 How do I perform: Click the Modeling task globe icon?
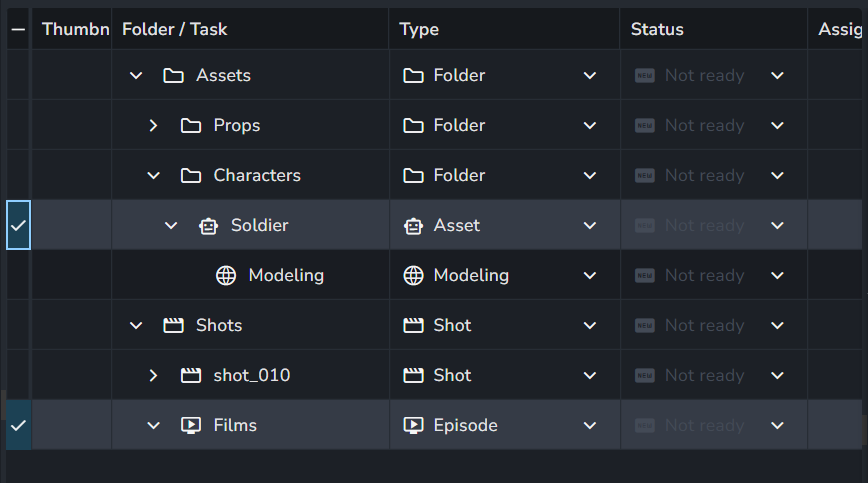(225, 275)
